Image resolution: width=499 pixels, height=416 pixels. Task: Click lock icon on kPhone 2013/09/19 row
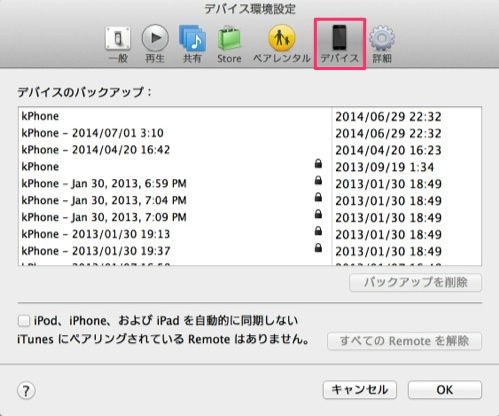click(318, 163)
